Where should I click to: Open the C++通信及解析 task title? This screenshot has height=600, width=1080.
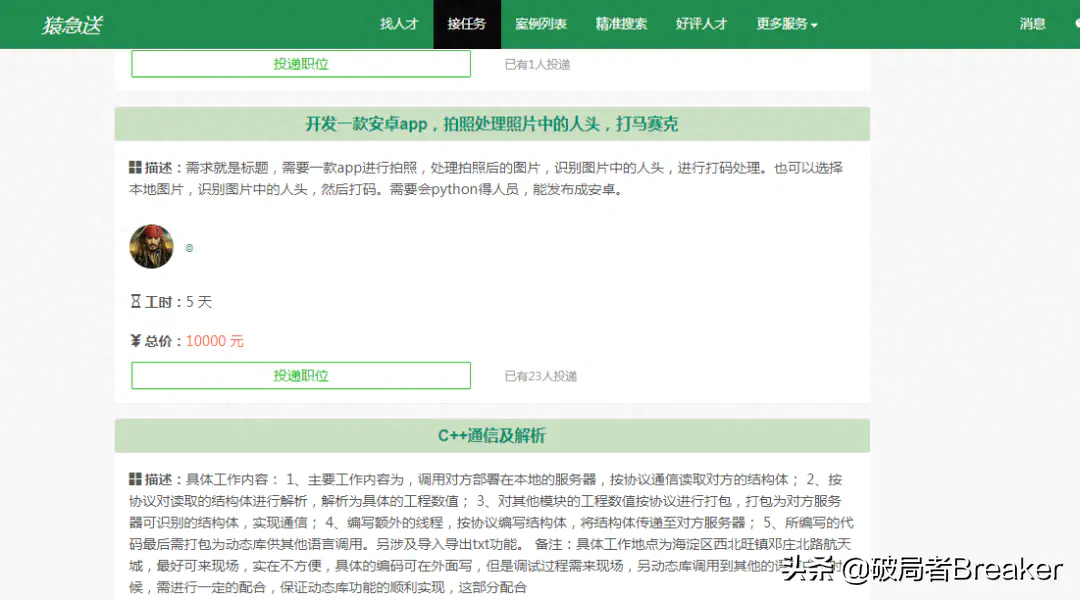pos(492,435)
